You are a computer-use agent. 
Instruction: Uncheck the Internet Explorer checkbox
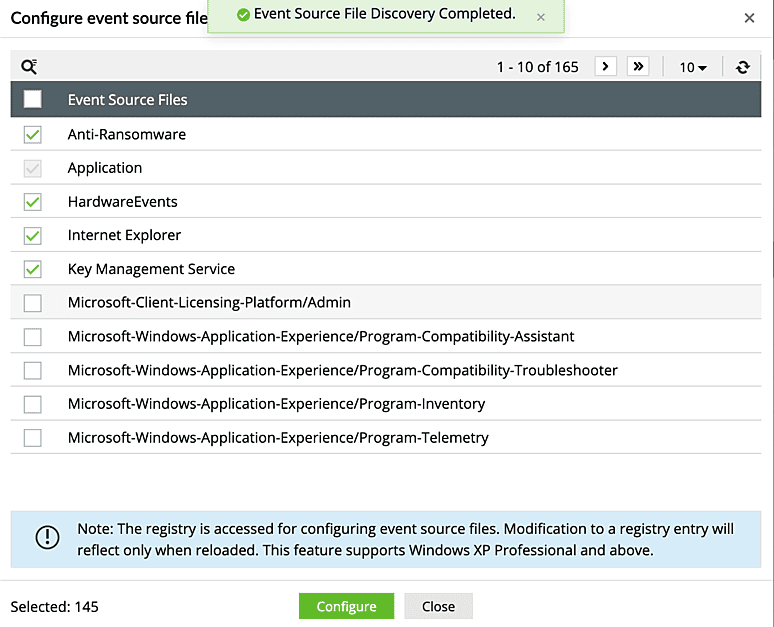click(33, 236)
